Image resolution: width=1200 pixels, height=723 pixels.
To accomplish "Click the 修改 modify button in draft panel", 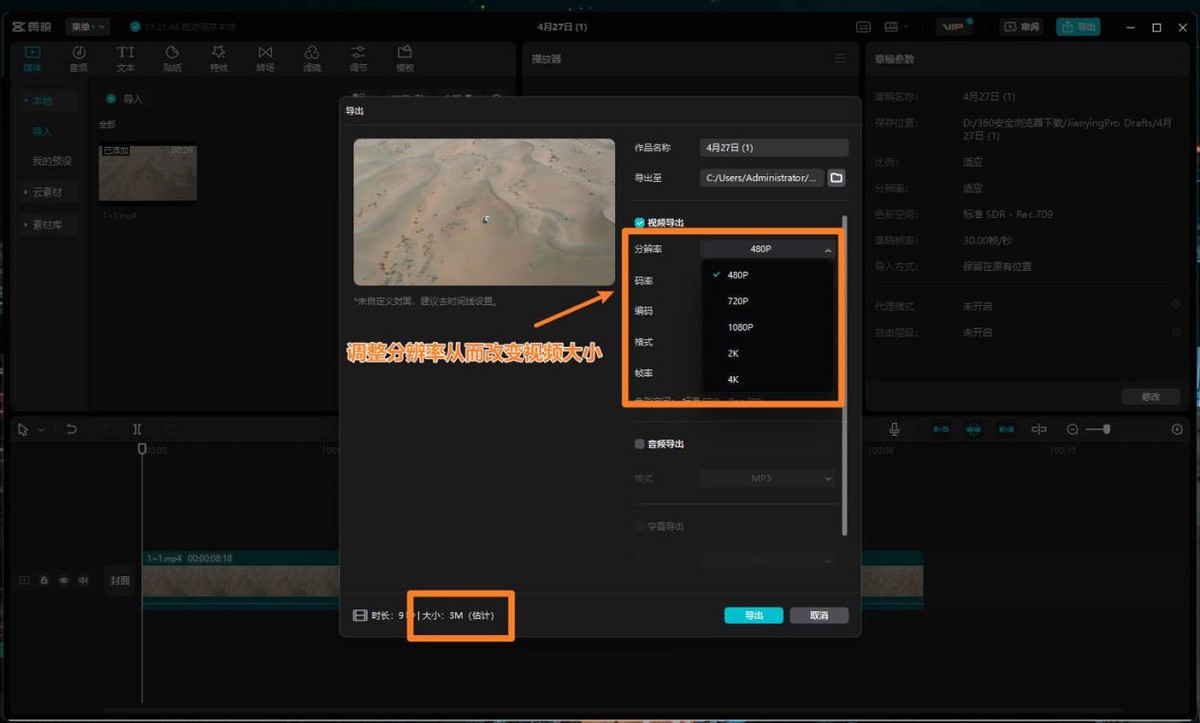I will pos(1151,397).
